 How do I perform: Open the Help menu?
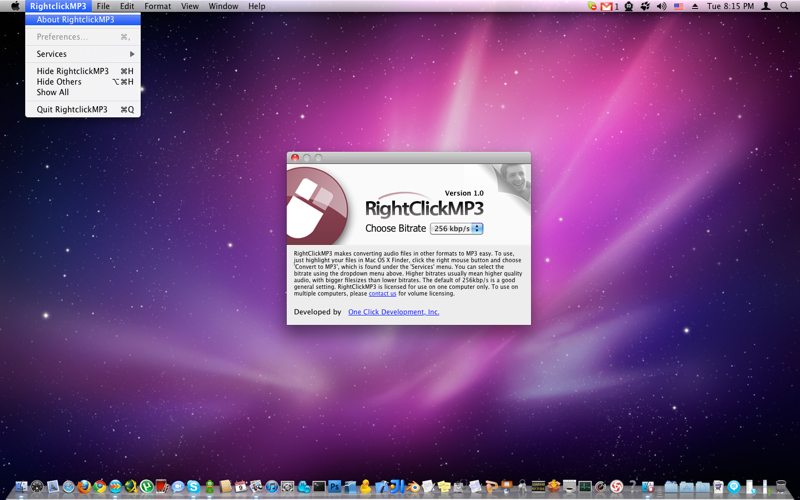257,6
